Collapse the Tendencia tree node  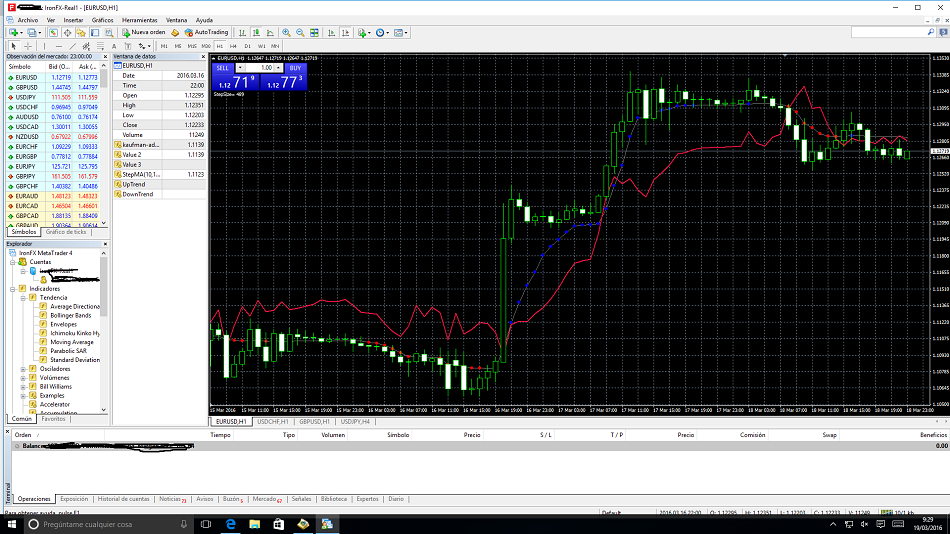click(x=24, y=297)
